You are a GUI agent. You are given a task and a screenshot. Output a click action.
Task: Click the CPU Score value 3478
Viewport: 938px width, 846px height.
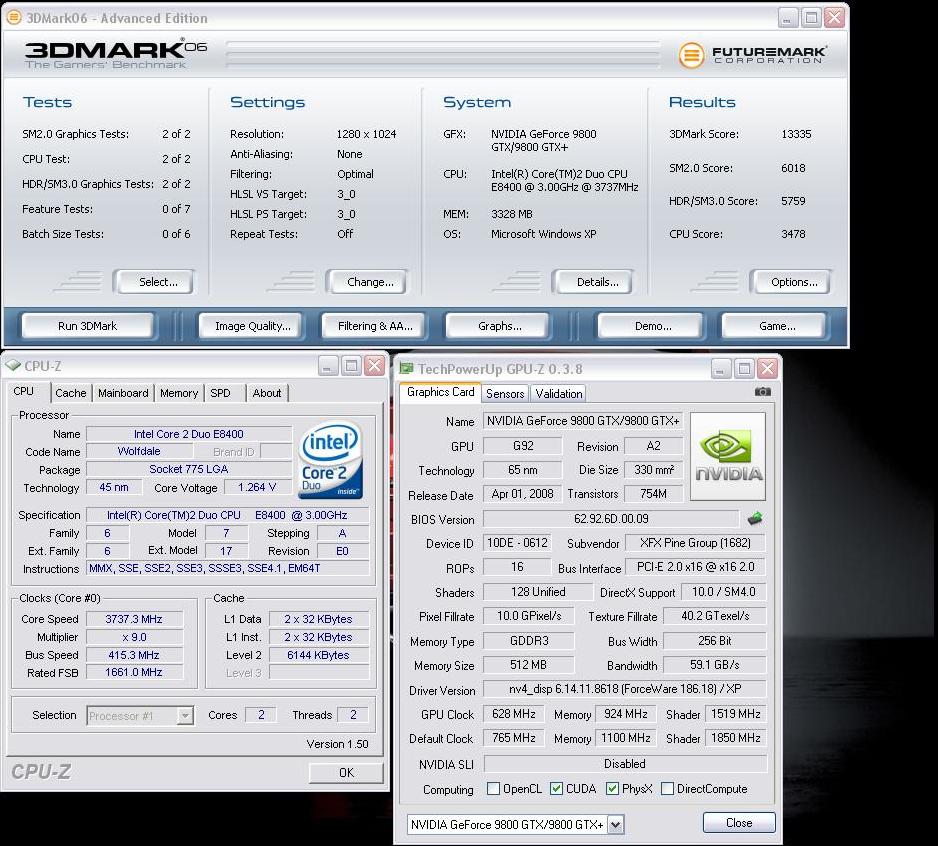(793, 234)
